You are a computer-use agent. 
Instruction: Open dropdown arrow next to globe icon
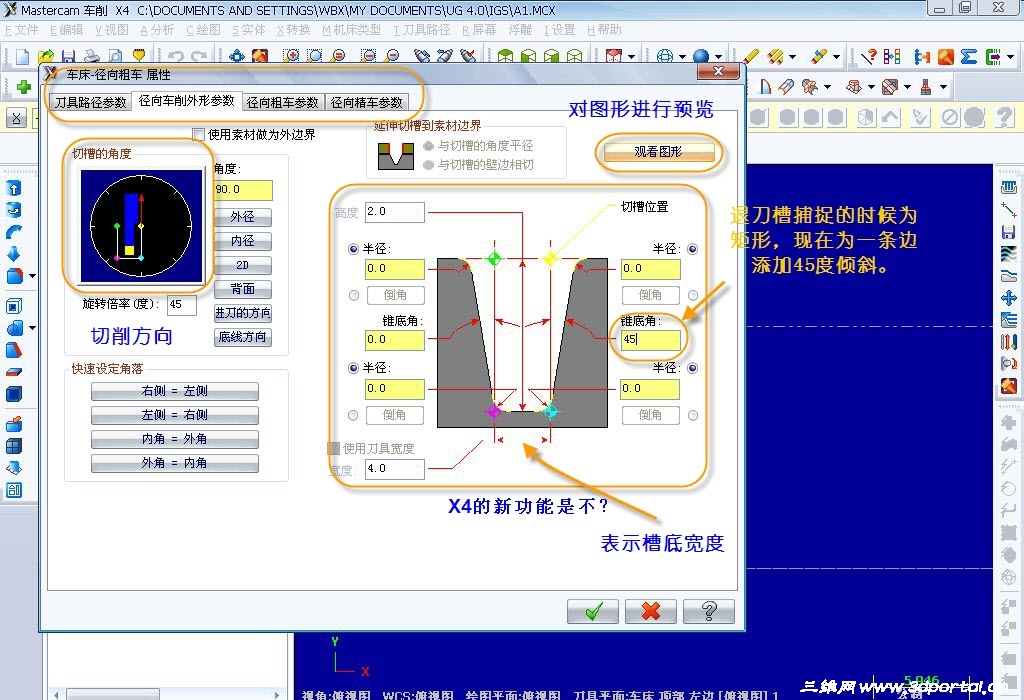[x=682, y=57]
